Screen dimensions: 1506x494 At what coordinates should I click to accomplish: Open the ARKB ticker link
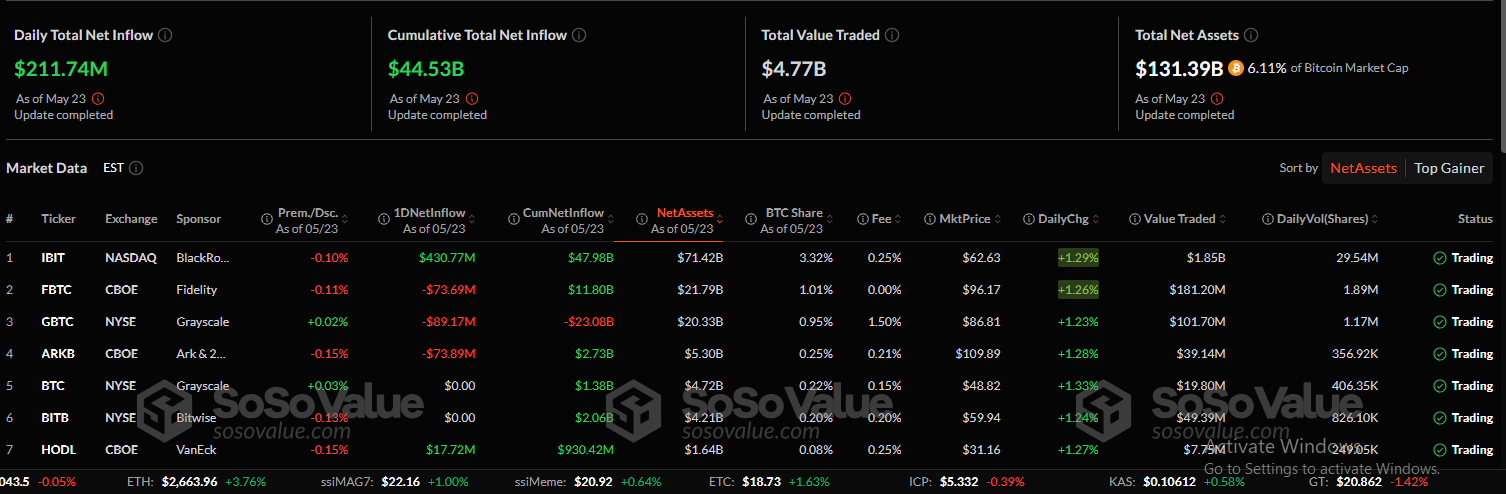pos(56,354)
